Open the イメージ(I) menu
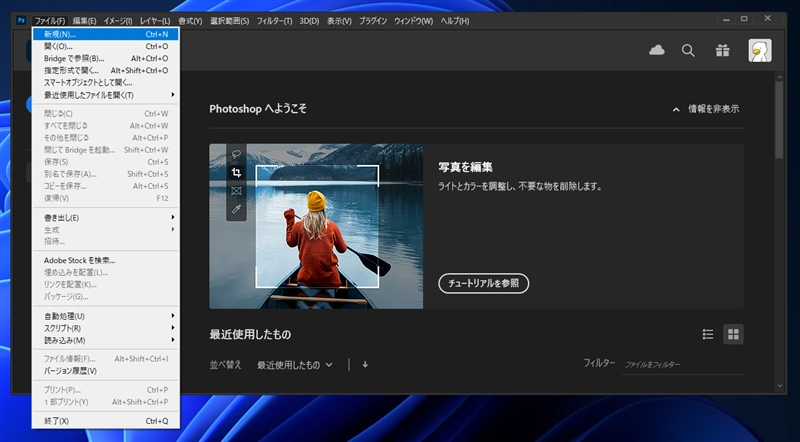Image resolution: width=800 pixels, height=442 pixels. coord(118,21)
